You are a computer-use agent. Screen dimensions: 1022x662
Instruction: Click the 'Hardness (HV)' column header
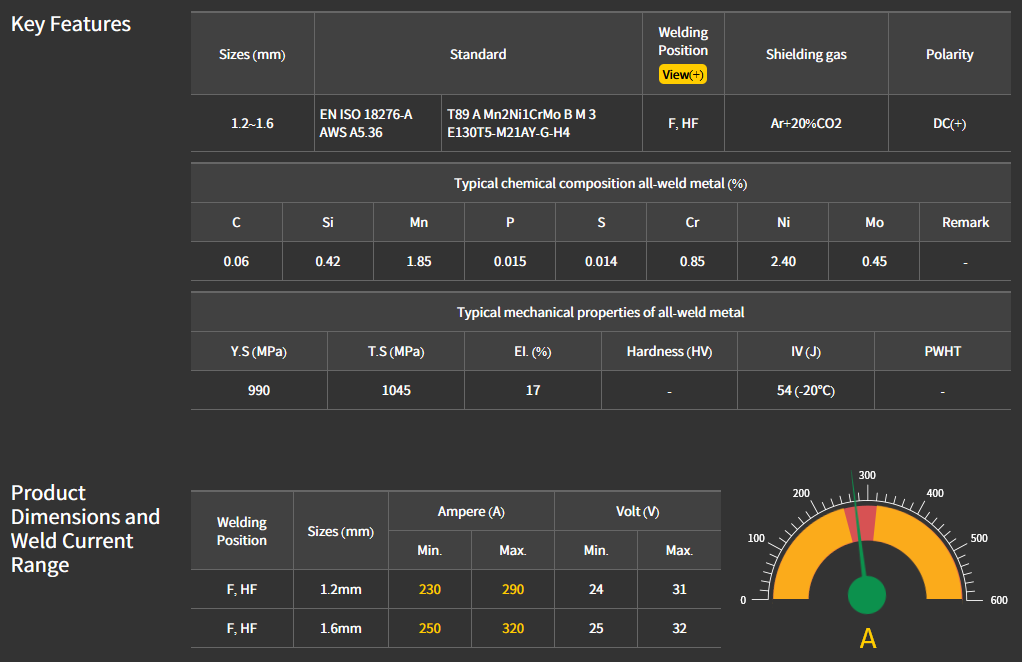pyautogui.click(x=669, y=351)
